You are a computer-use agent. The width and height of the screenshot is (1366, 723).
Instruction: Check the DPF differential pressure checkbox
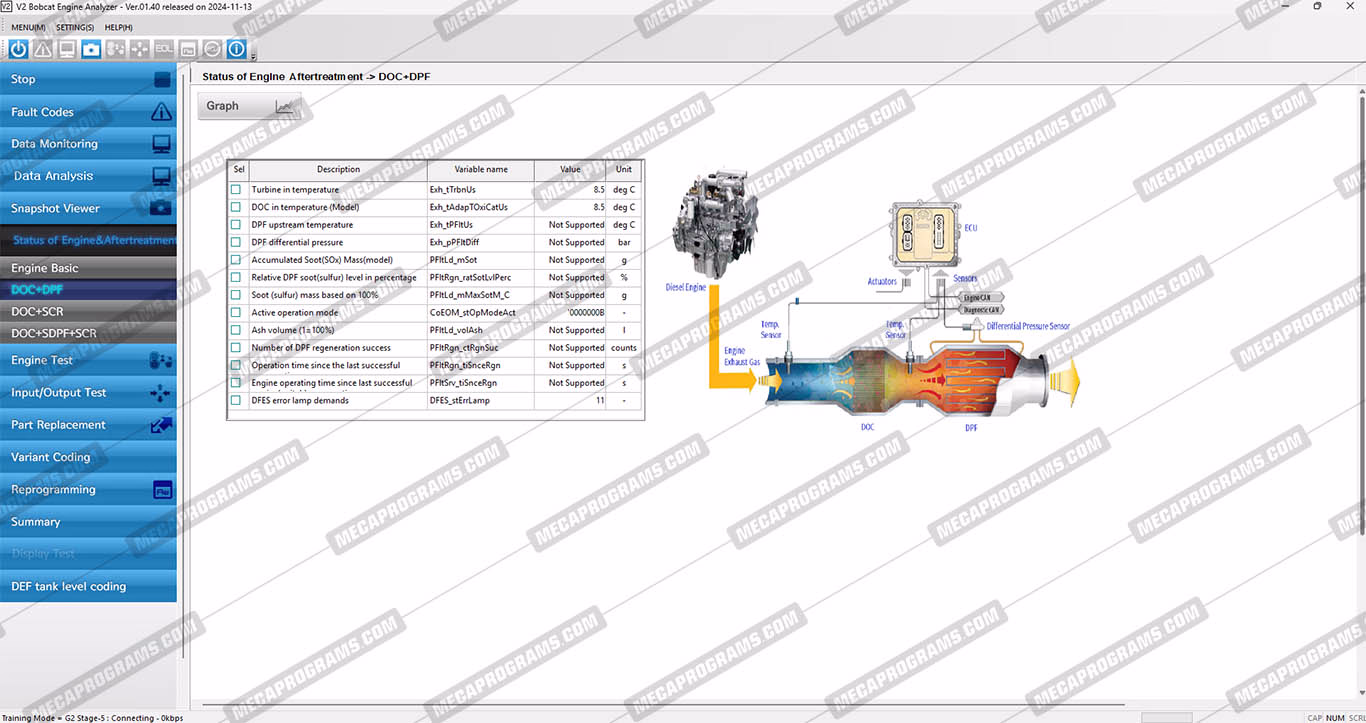click(x=236, y=242)
